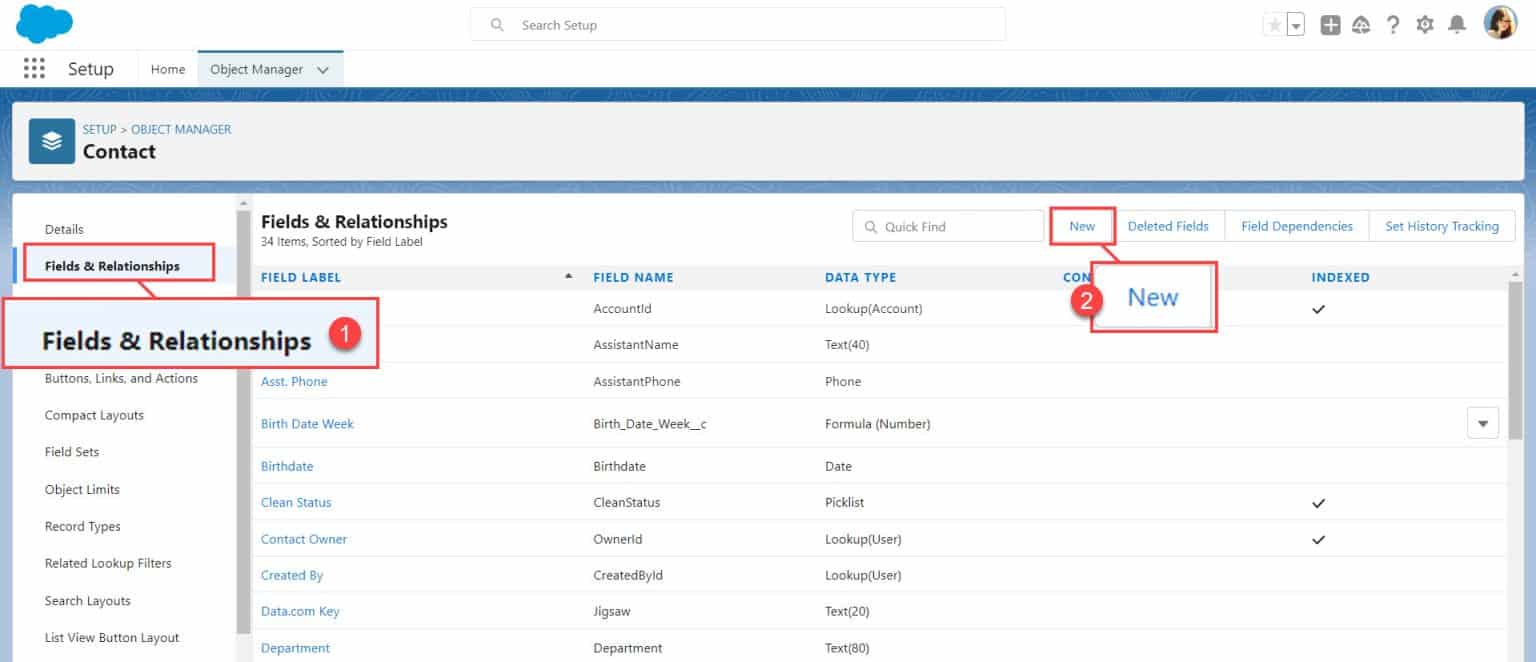Switch to the Home tab
This screenshot has width=1536, height=662.
pos(168,70)
